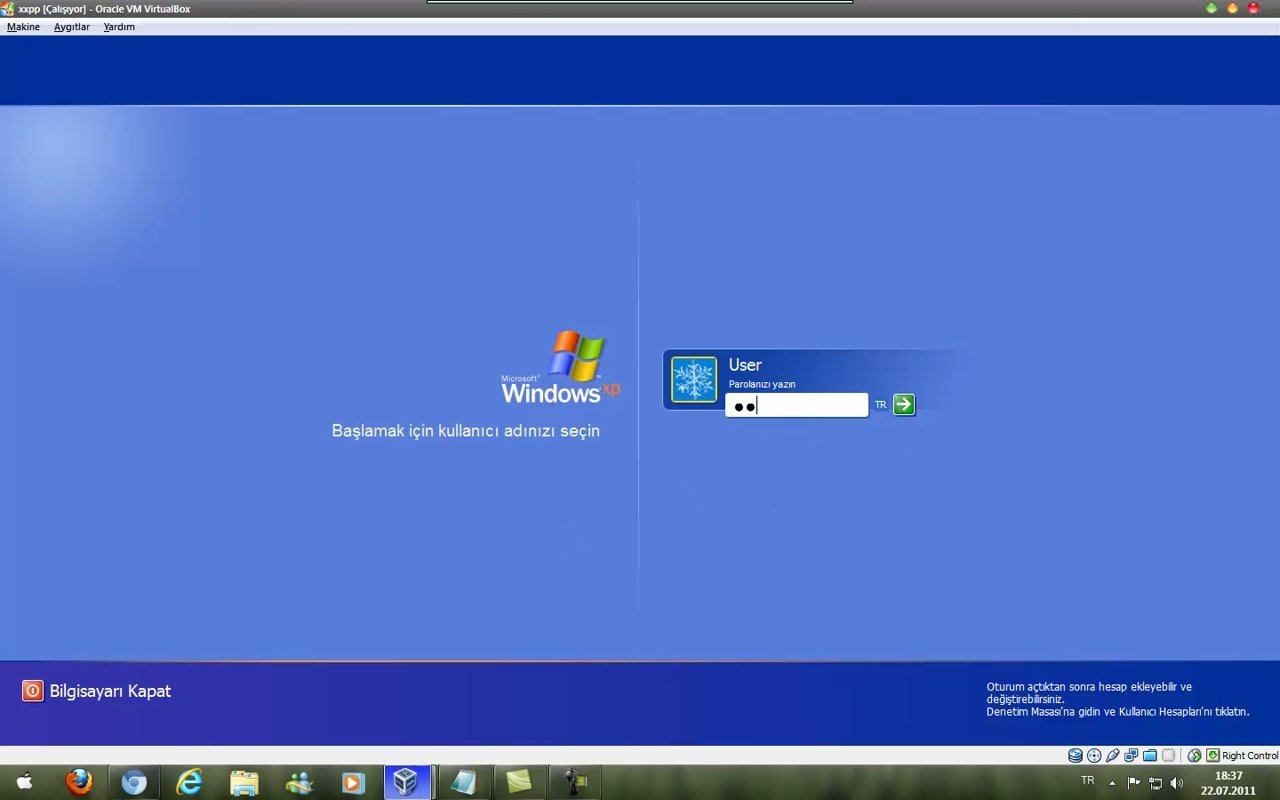Click the TR language indicator in system tray

[x=1088, y=780]
